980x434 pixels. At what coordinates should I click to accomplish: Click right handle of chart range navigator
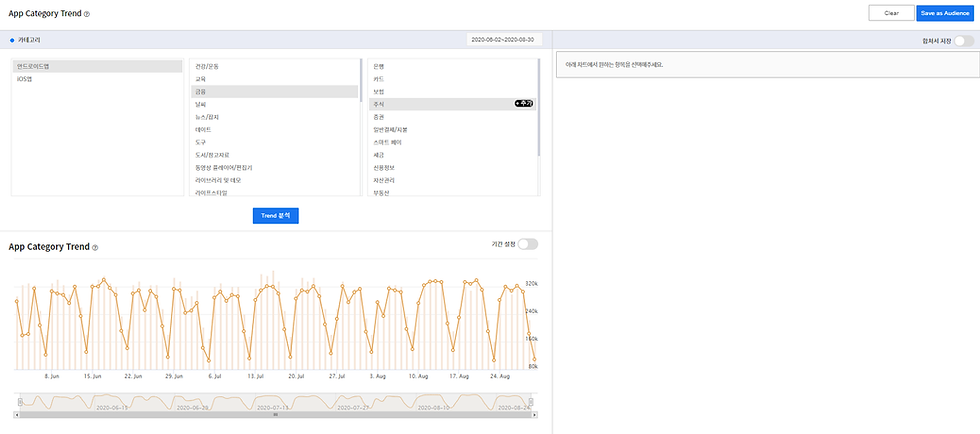(x=531, y=401)
